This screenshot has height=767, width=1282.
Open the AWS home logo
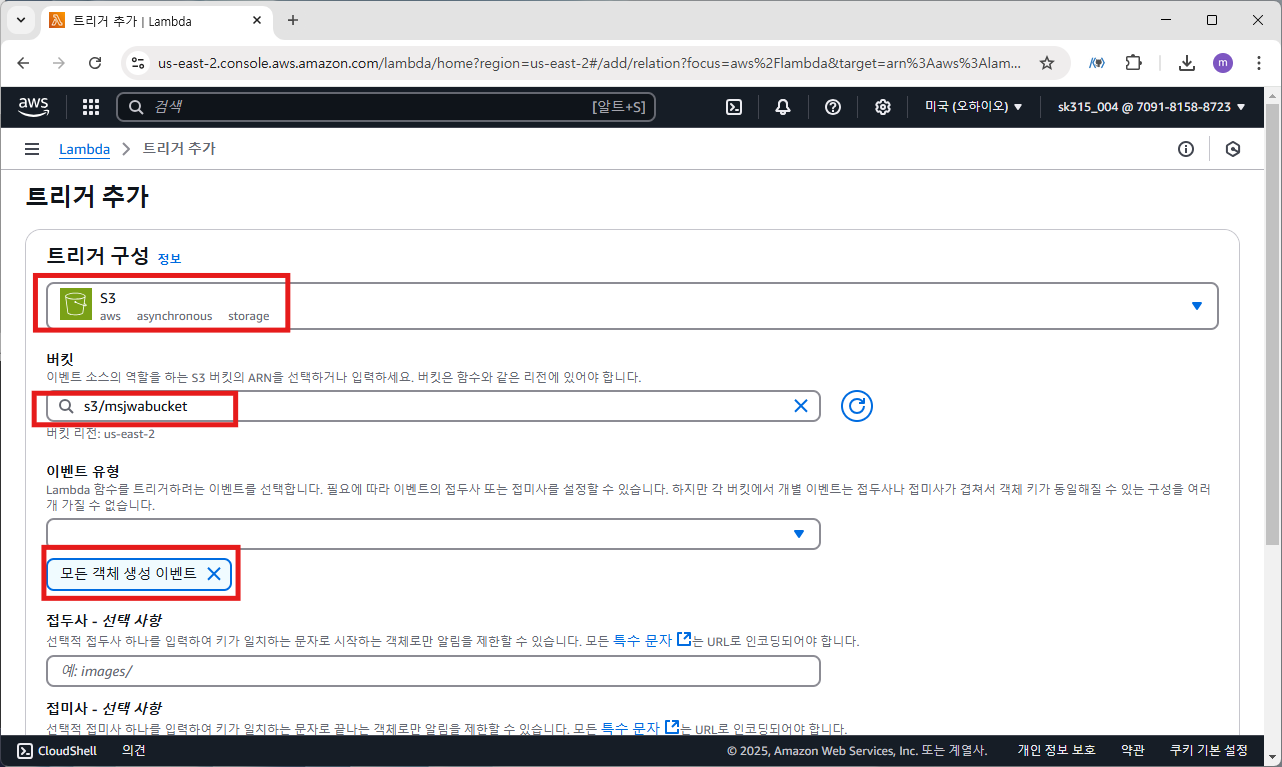point(35,106)
